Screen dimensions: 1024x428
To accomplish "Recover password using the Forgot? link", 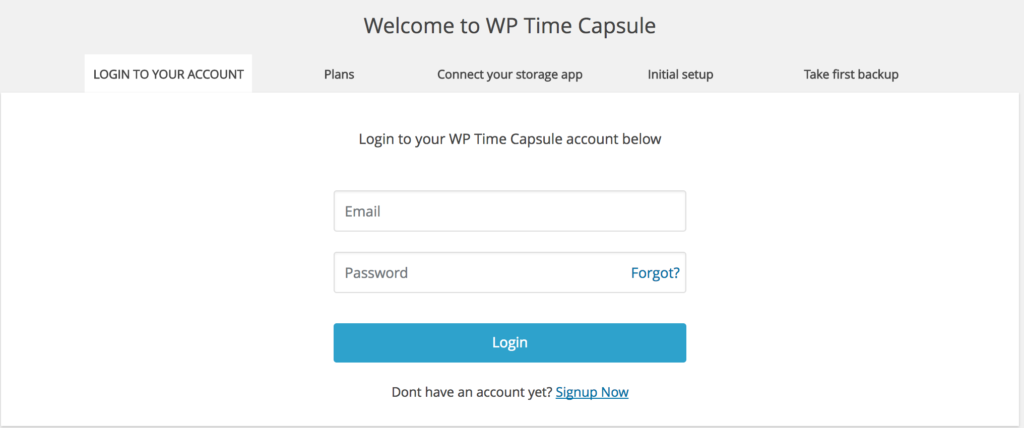I will (x=655, y=273).
